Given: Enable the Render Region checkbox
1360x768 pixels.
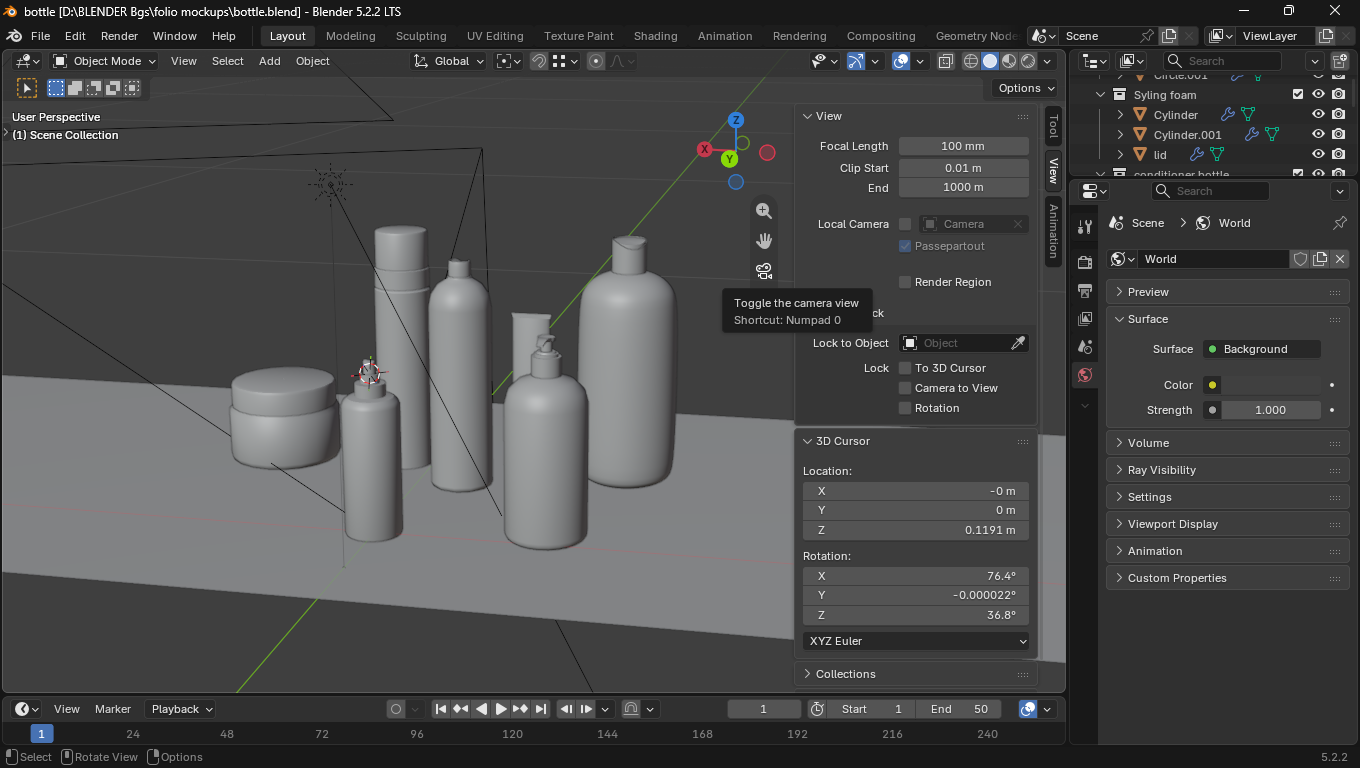Looking at the screenshot, I should 905,282.
